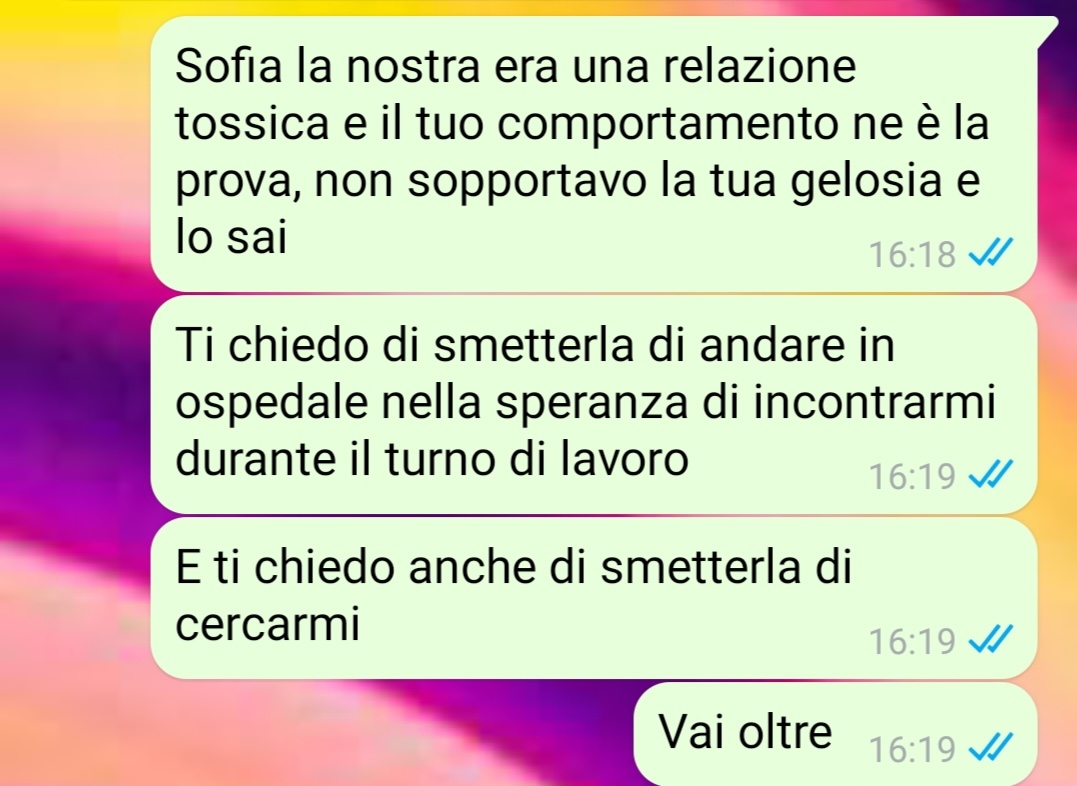Tap the word ospedale in the second message

tap(272, 404)
